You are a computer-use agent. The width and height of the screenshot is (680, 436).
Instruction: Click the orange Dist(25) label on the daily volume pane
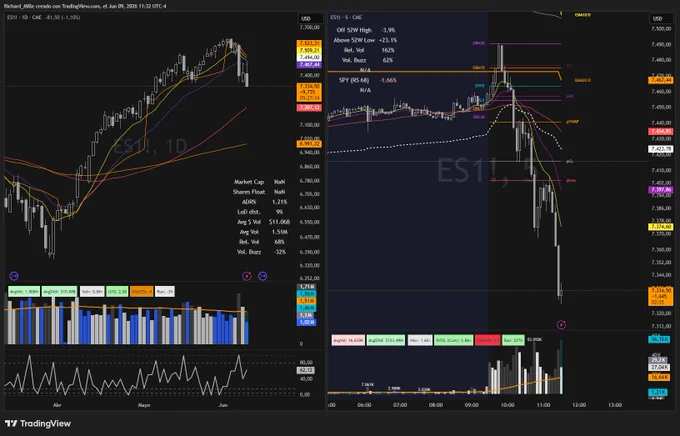pyautogui.click(x=141, y=292)
